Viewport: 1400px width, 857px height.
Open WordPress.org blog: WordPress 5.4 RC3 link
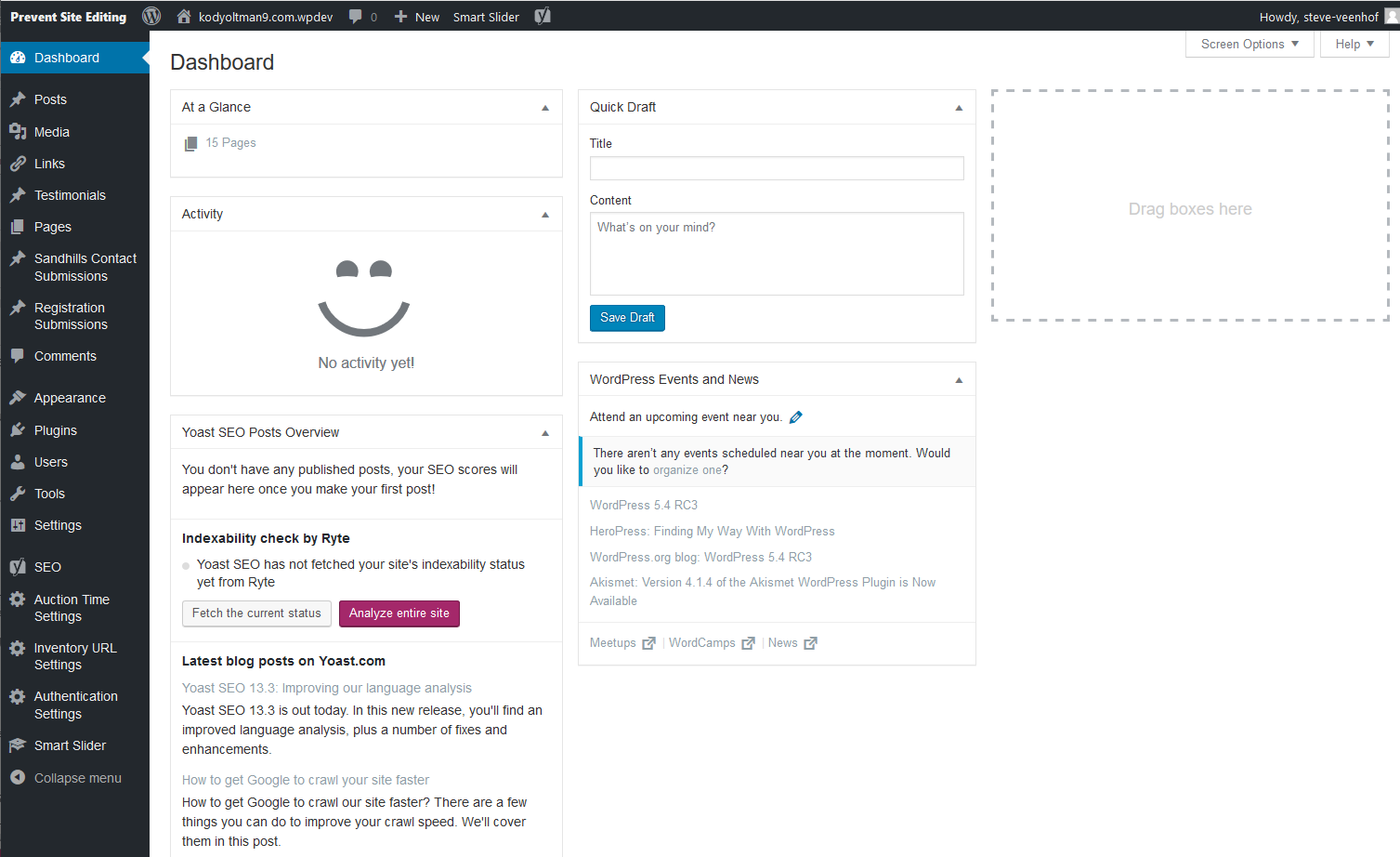click(700, 557)
